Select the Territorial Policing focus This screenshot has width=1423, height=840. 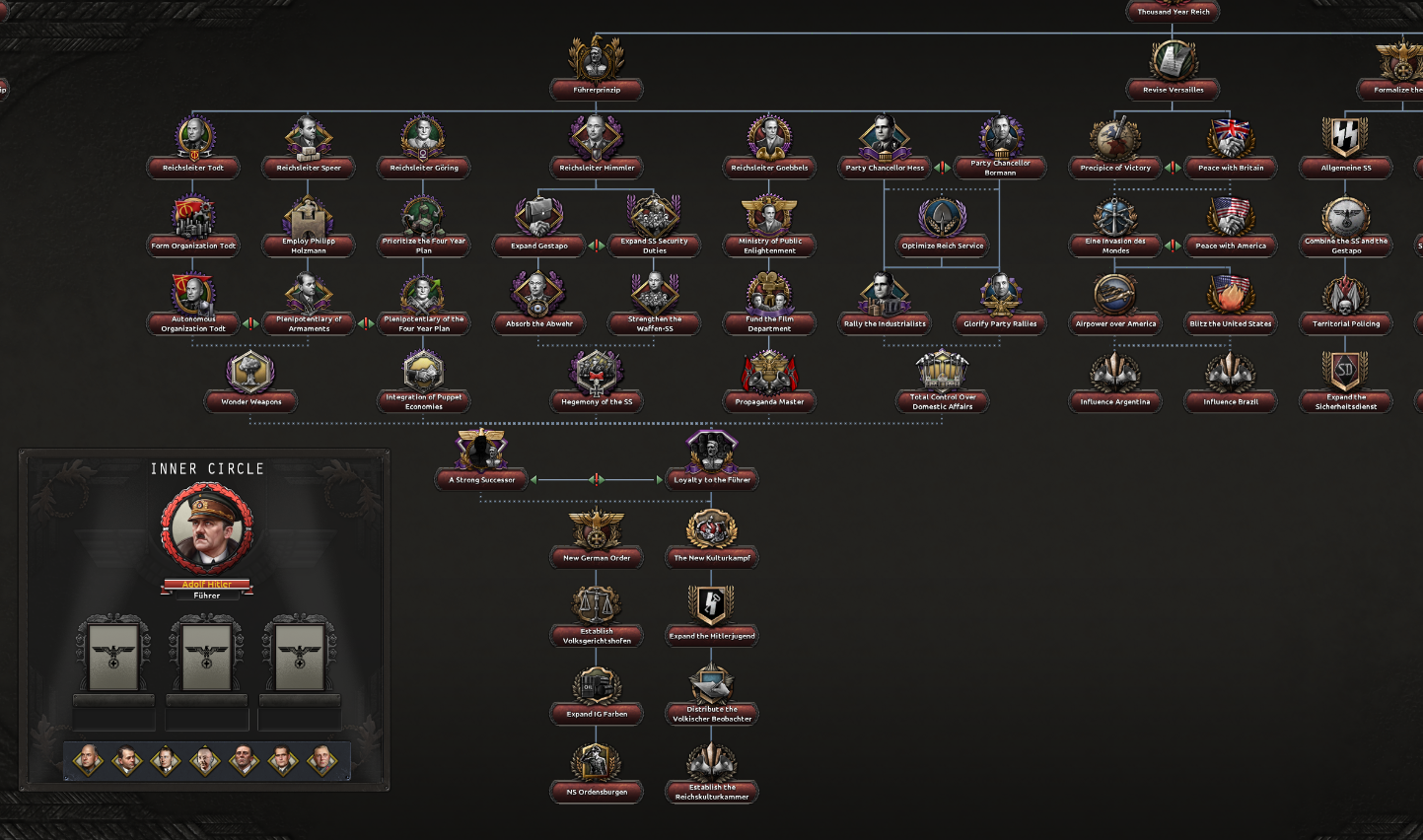pyautogui.click(x=1346, y=303)
